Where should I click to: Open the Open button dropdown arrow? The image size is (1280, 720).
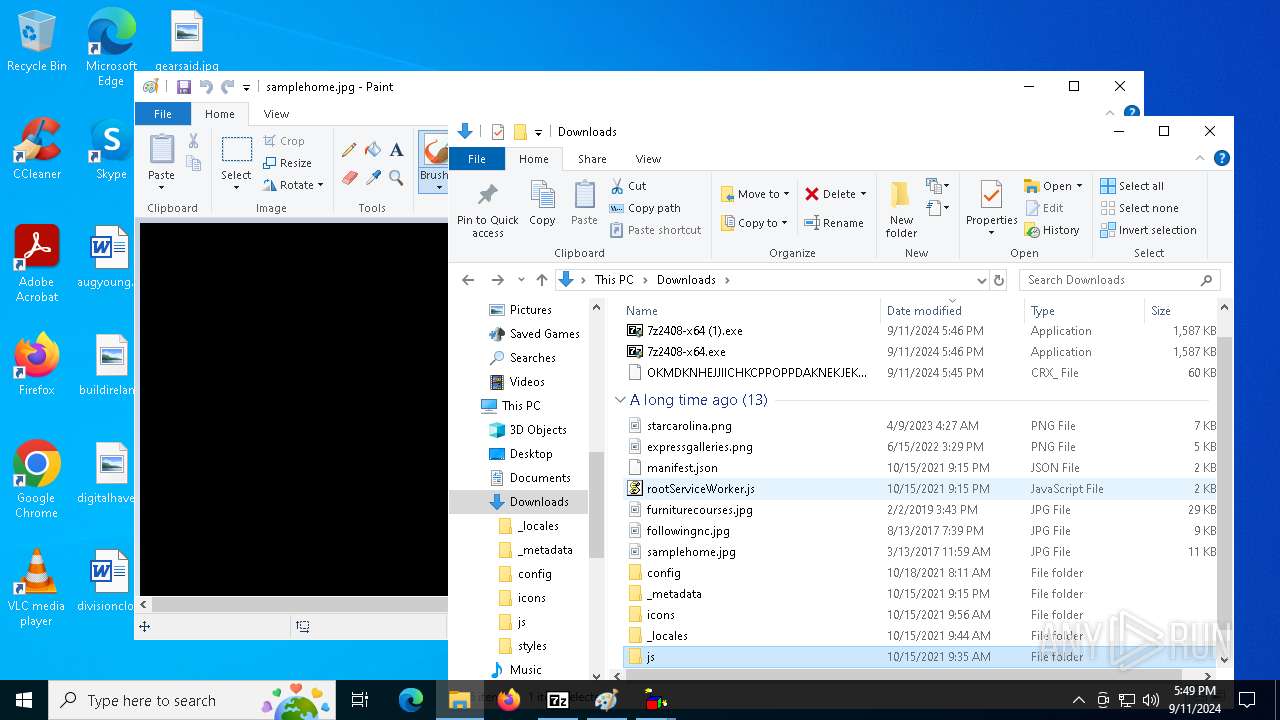pos(1079,186)
